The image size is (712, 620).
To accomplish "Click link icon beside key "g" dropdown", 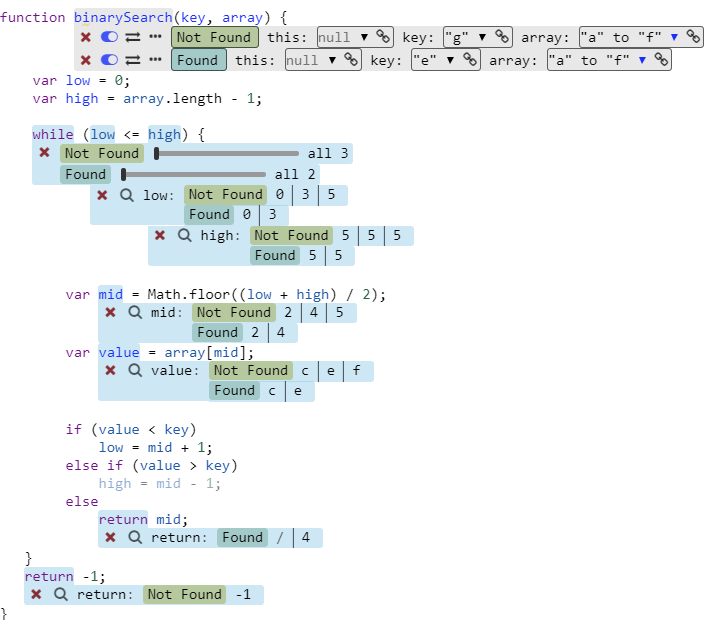I will (x=501, y=37).
